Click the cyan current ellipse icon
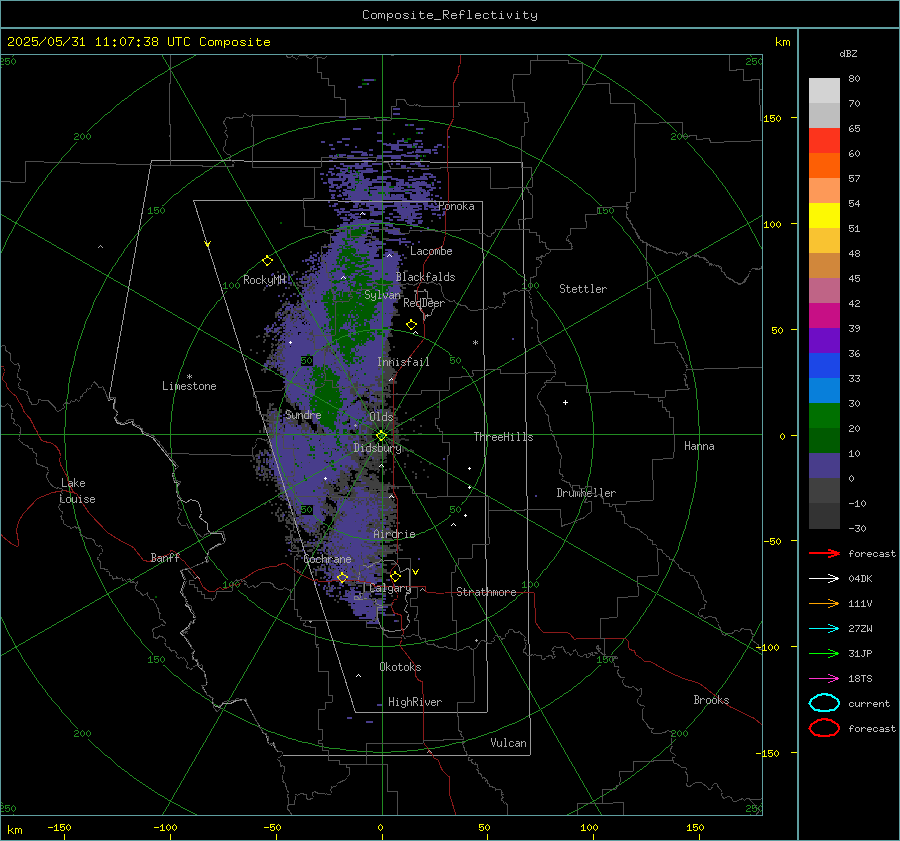This screenshot has height=841, width=900. pyautogui.click(x=824, y=703)
